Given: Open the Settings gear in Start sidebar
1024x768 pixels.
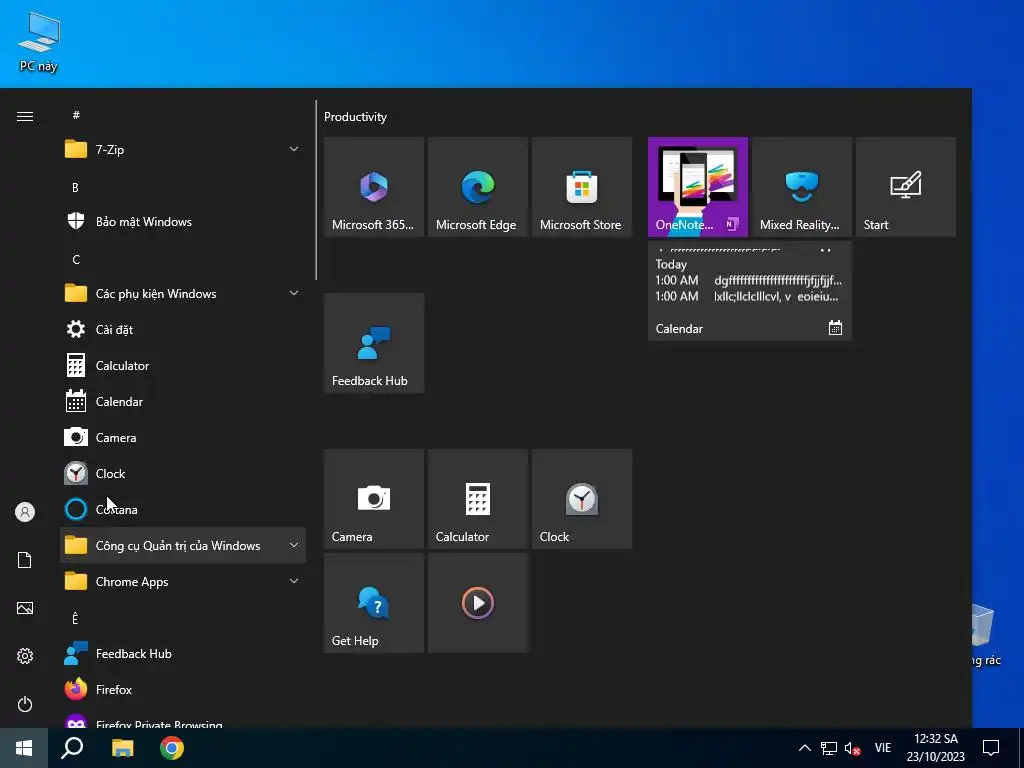Looking at the screenshot, I should click(25, 656).
